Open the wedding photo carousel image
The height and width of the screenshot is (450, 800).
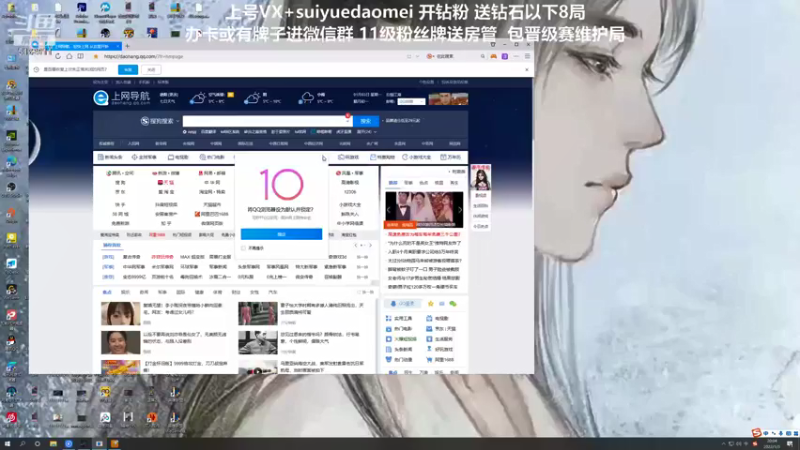424,209
